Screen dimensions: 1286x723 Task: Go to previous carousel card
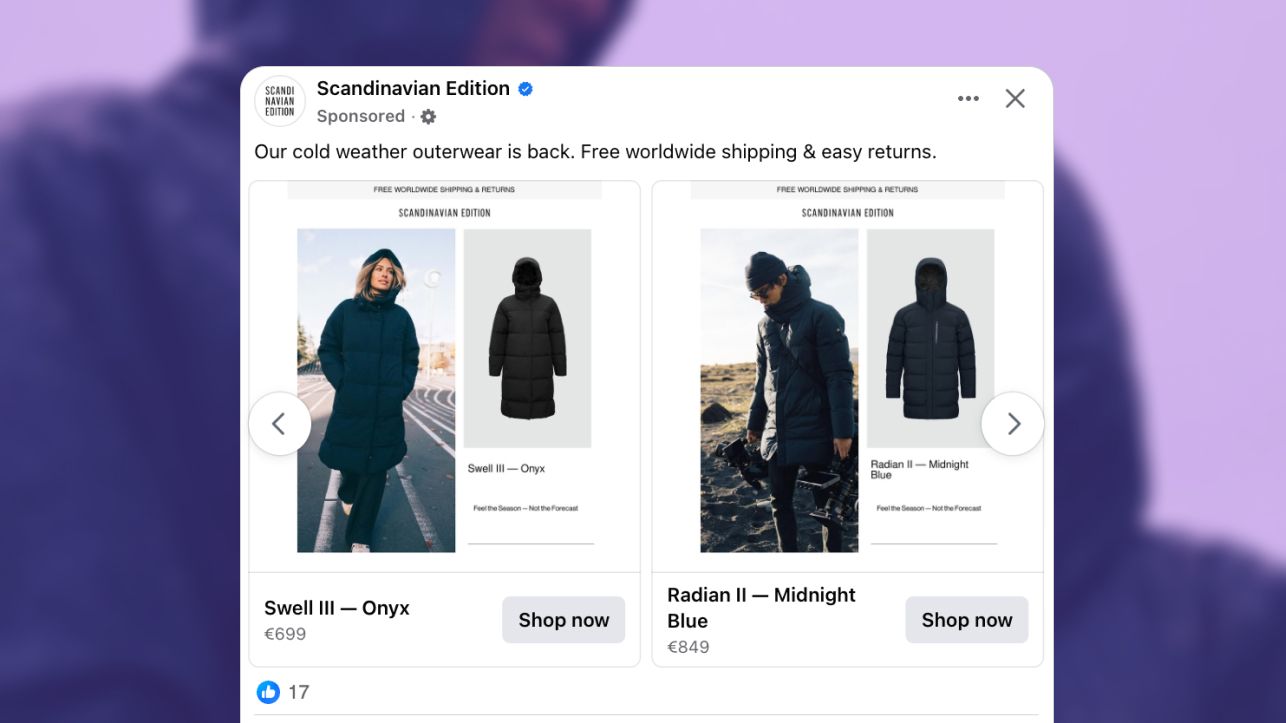point(279,424)
